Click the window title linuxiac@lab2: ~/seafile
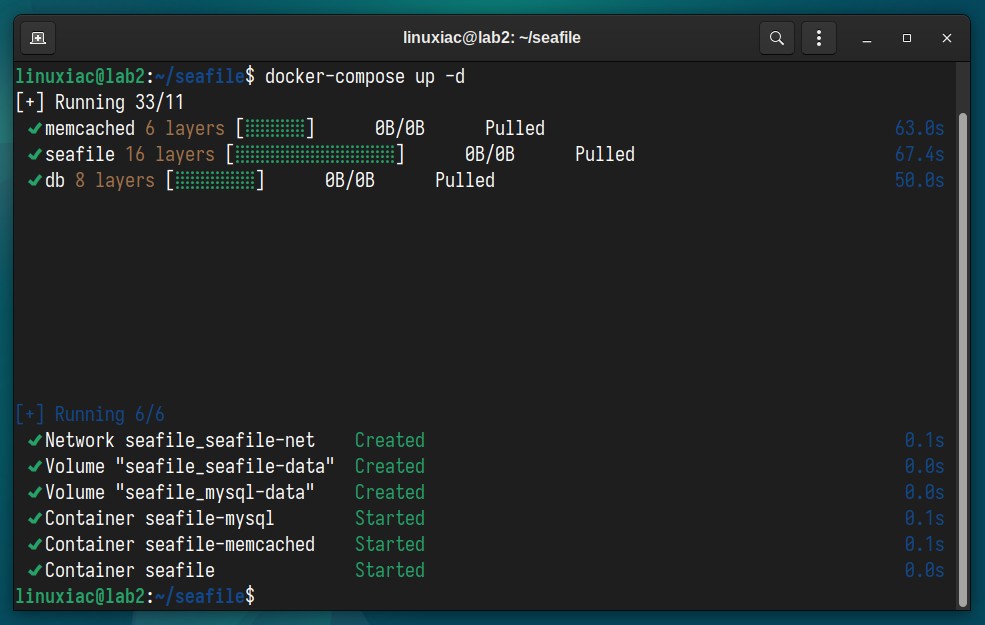The width and height of the screenshot is (985, 625). point(491,38)
